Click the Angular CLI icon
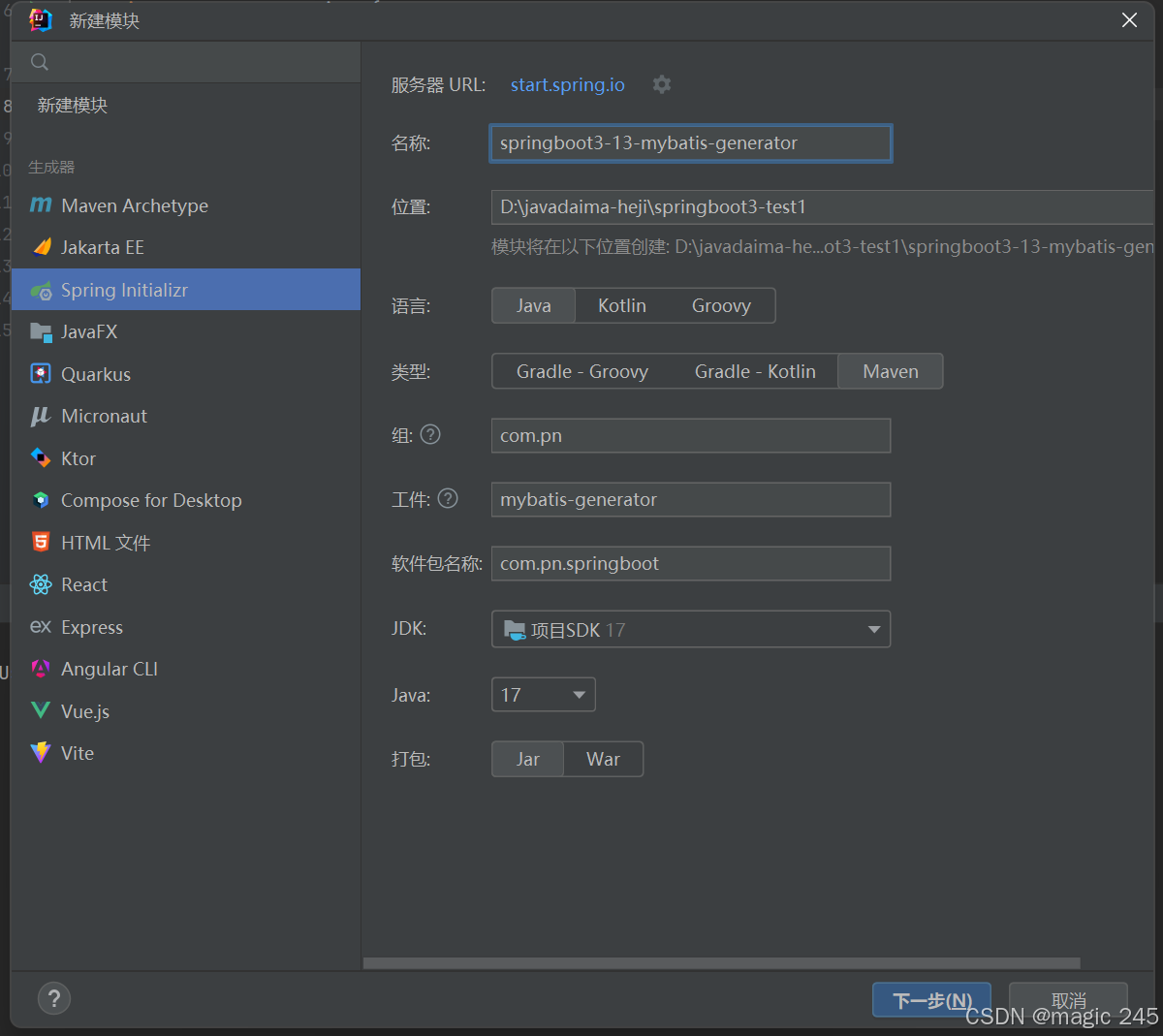The image size is (1163, 1036). point(41,669)
